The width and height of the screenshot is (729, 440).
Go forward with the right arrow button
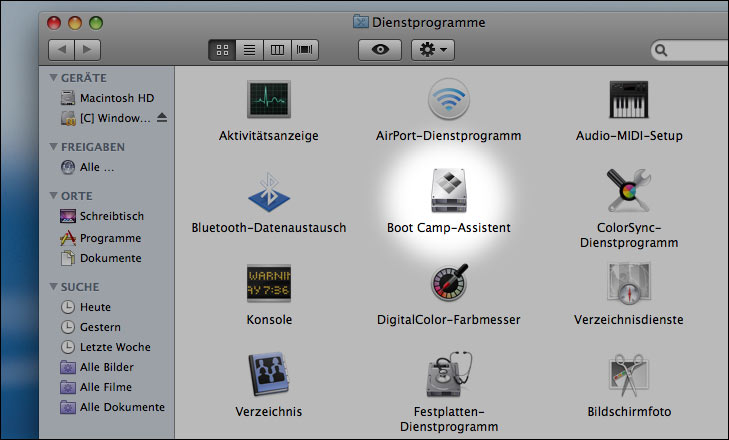[87, 50]
